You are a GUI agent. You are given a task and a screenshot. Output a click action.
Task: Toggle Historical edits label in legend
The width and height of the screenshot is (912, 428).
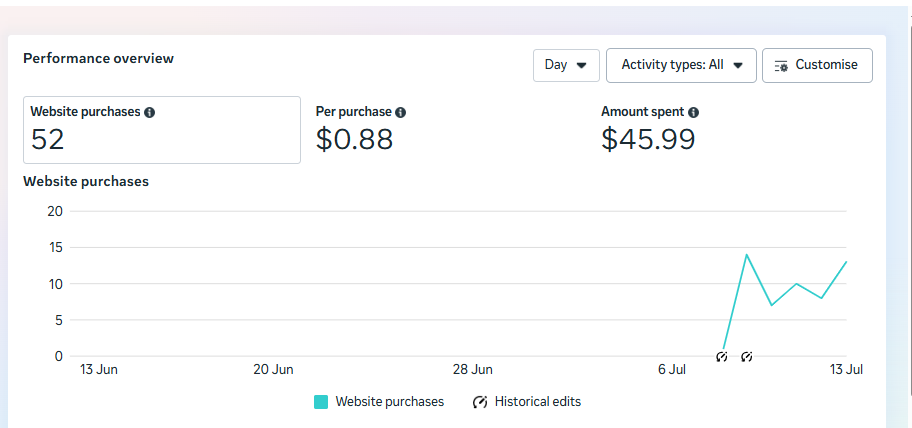pyautogui.click(x=537, y=402)
